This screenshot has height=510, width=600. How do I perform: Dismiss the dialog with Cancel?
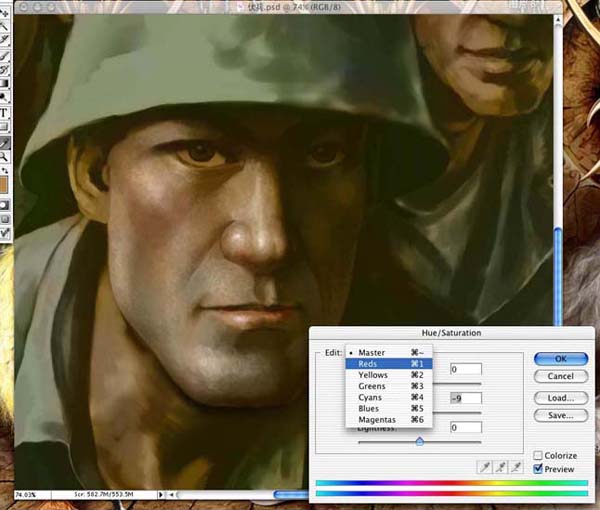click(561, 376)
